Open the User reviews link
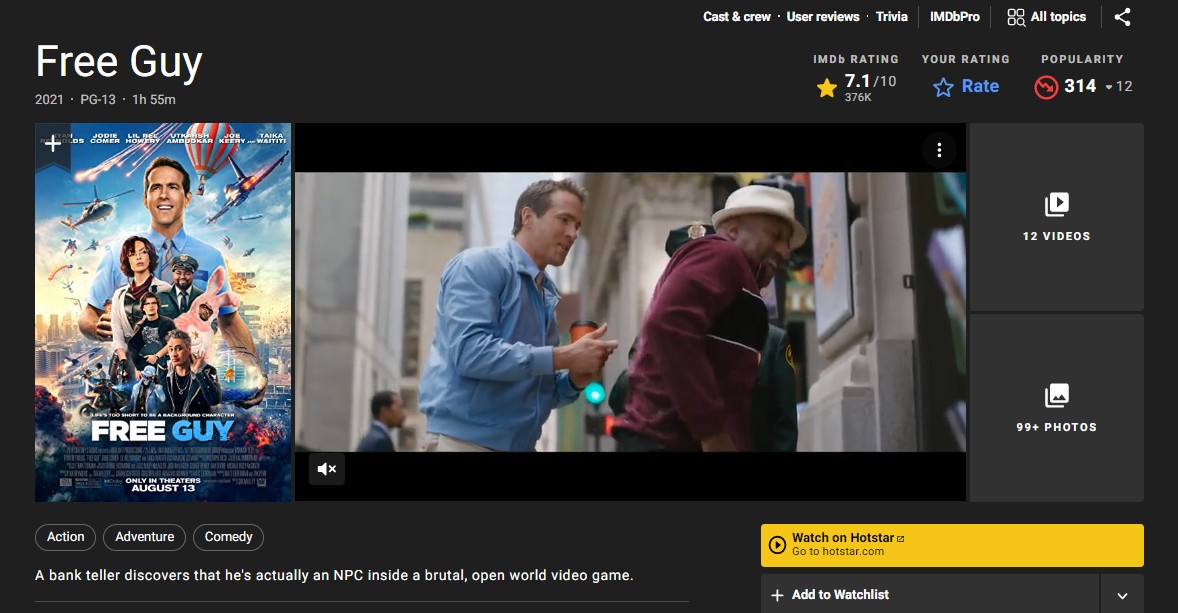The height and width of the screenshot is (613, 1178). coord(823,17)
